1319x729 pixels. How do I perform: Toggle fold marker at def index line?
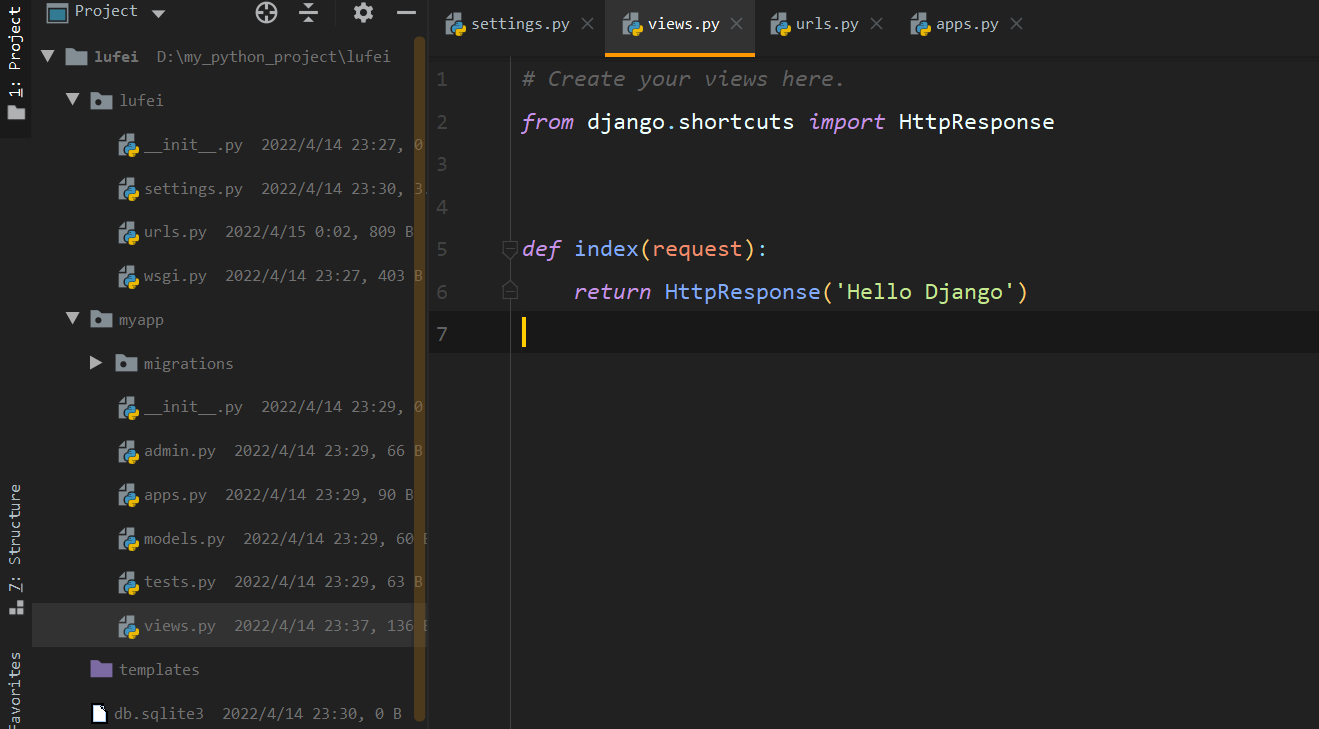coord(510,249)
